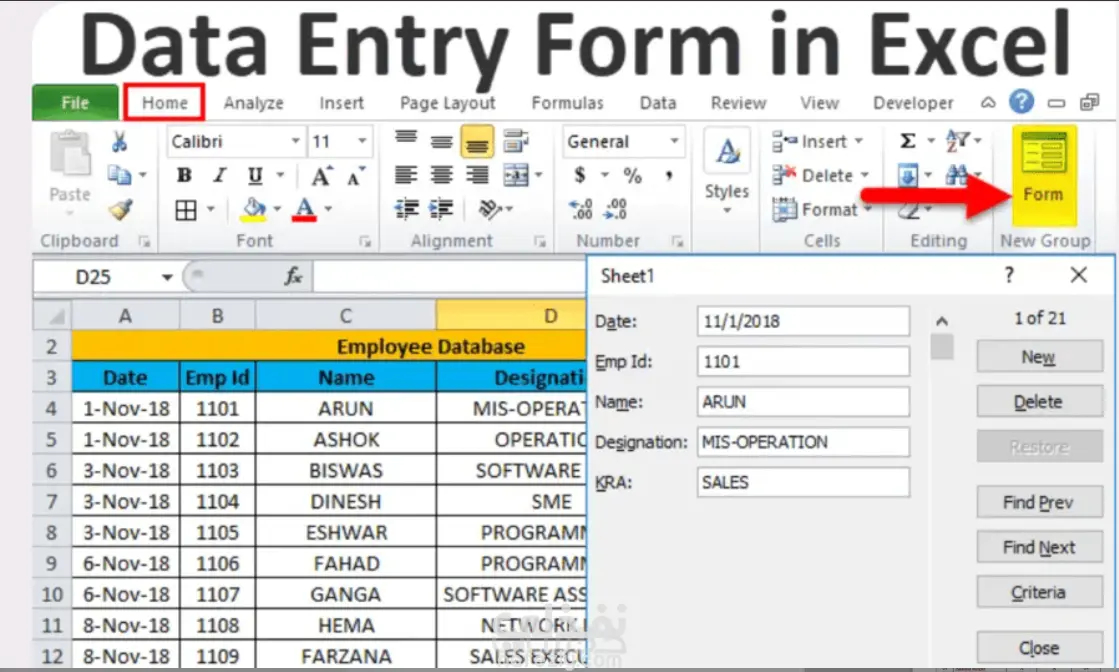Switch to the Page Layout tab
Viewport: 1119px width, 672px height.
click(x=447, y=103)
